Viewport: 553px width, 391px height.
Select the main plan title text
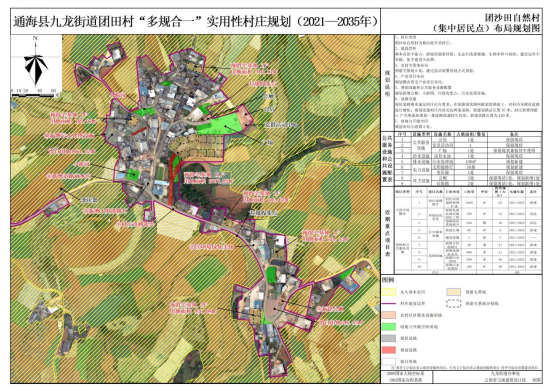point(196,22)
